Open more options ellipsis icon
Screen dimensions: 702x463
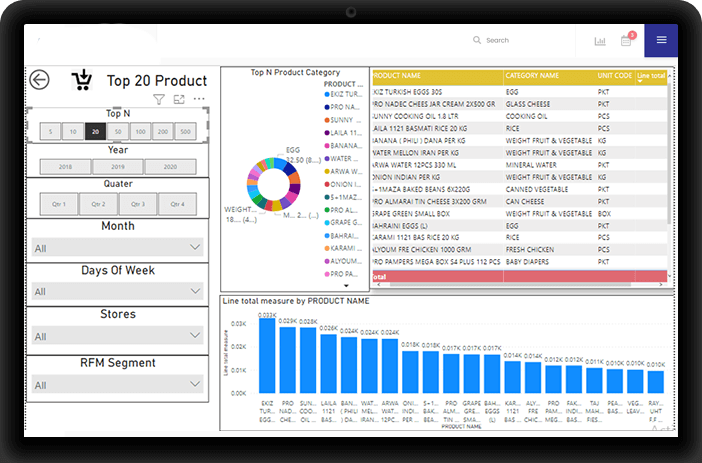(x=199, y=99)
